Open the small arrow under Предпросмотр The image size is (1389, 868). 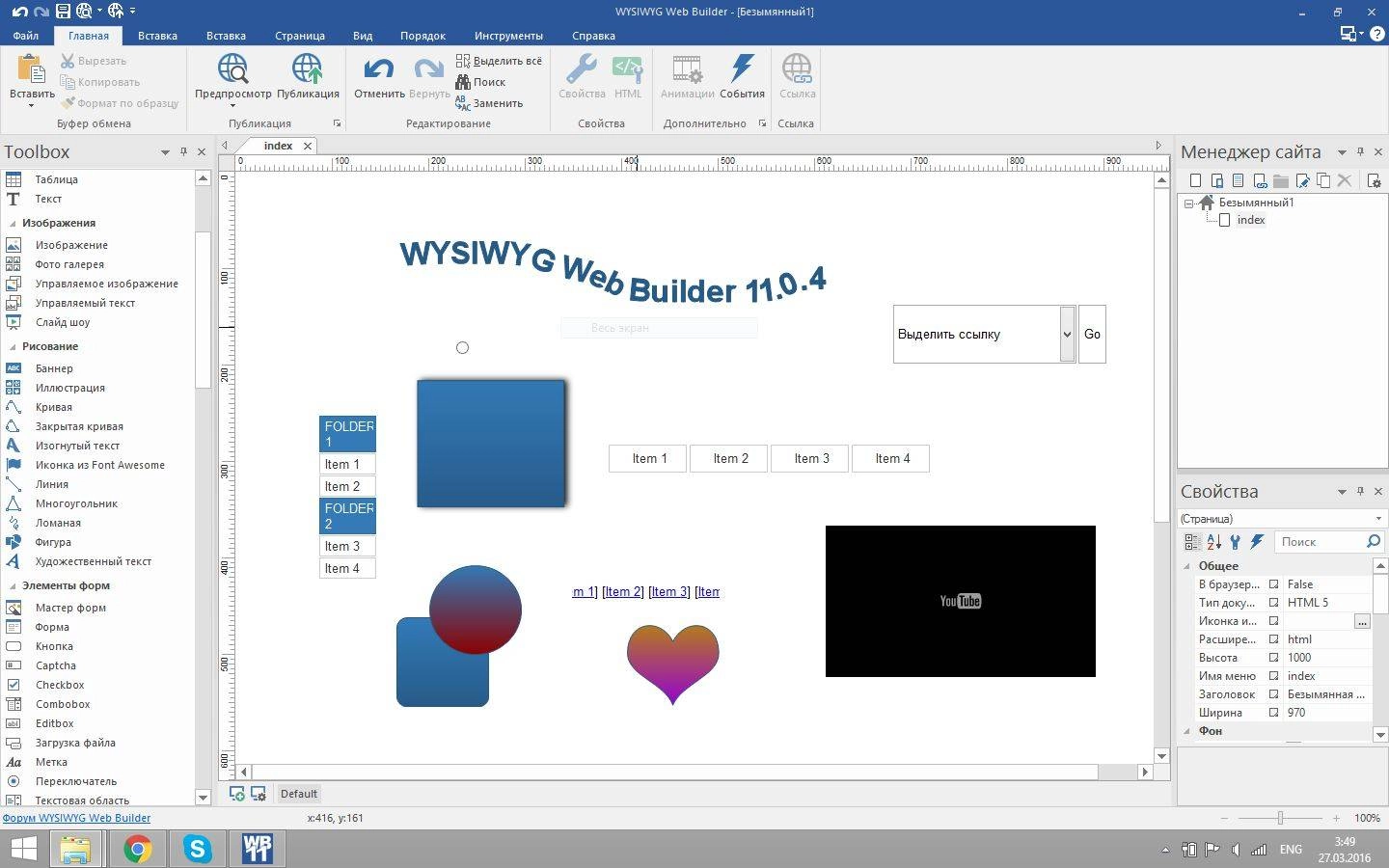point(232,105)
